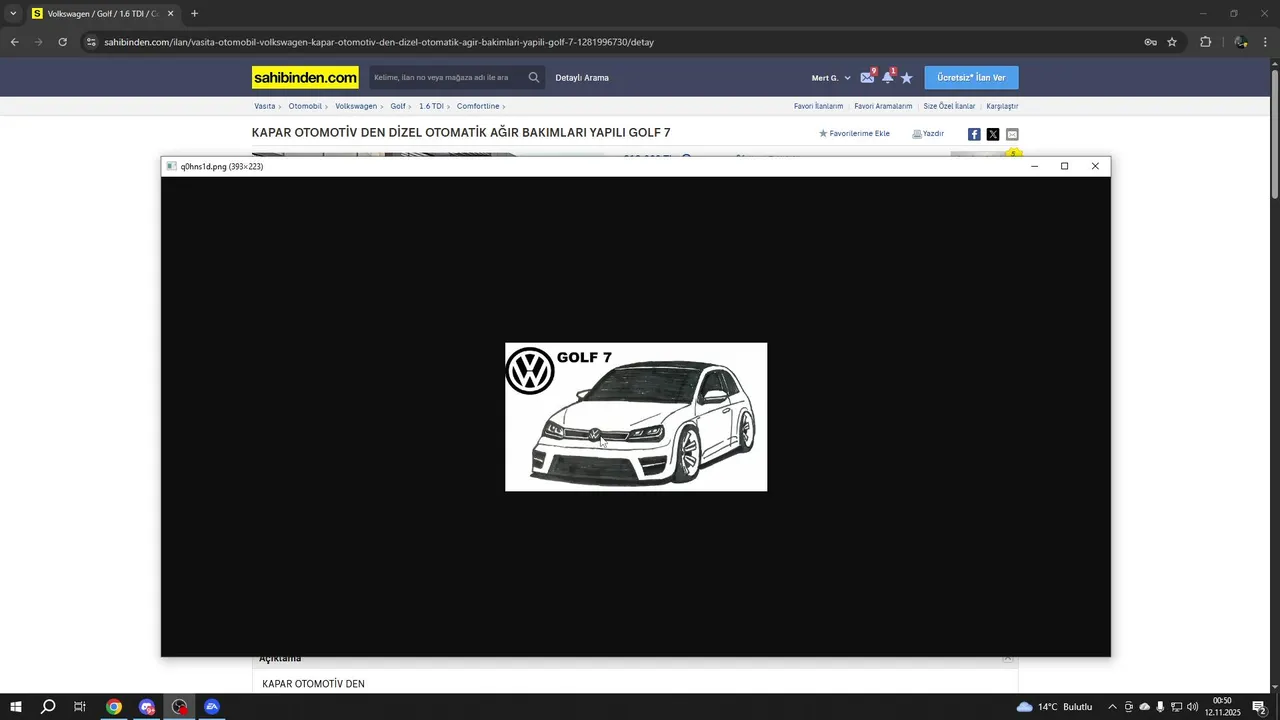Close the Volkswagen Golf tab

point(170,14)
